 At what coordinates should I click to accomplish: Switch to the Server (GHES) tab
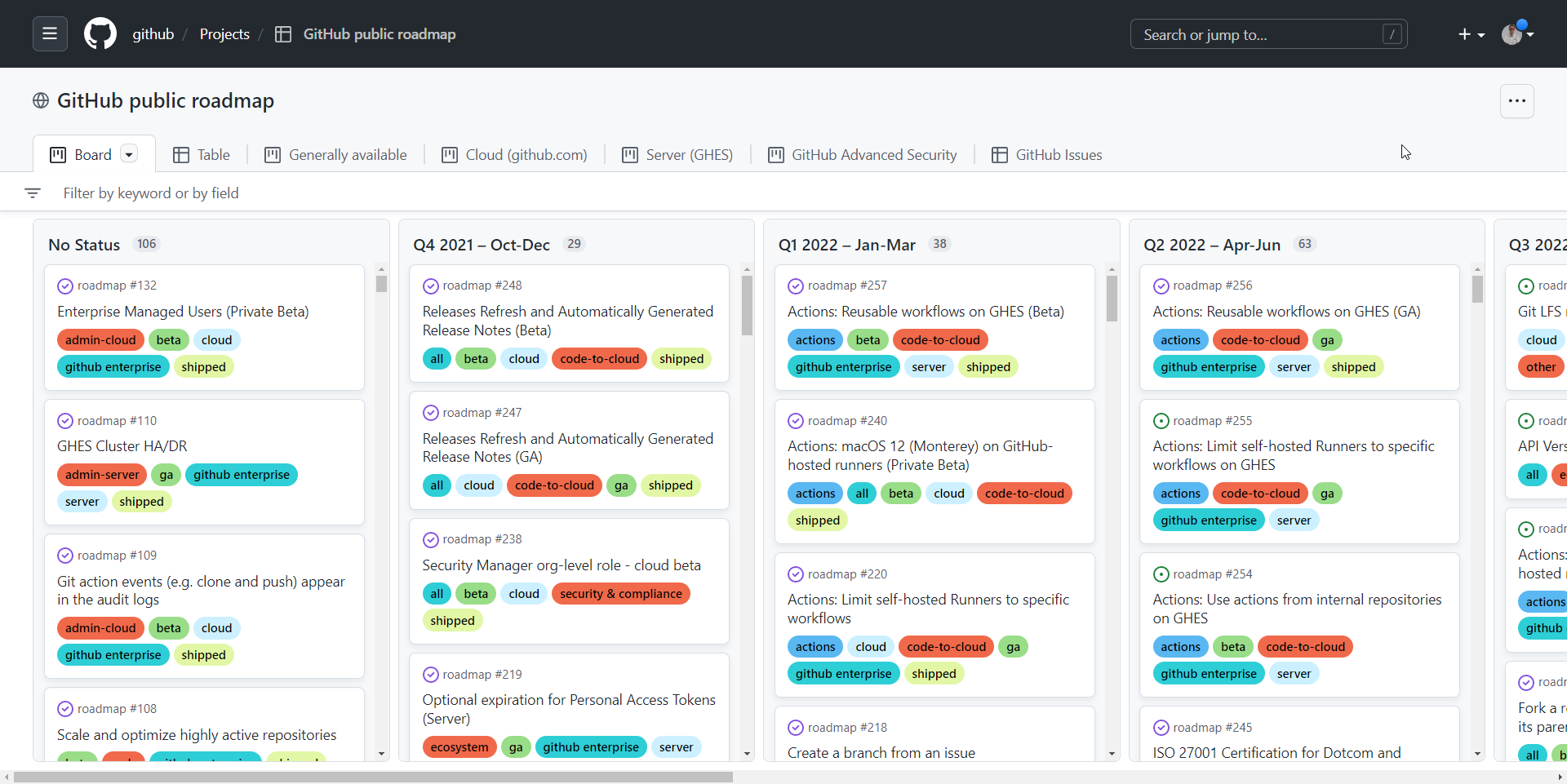[x=677, y=155]
